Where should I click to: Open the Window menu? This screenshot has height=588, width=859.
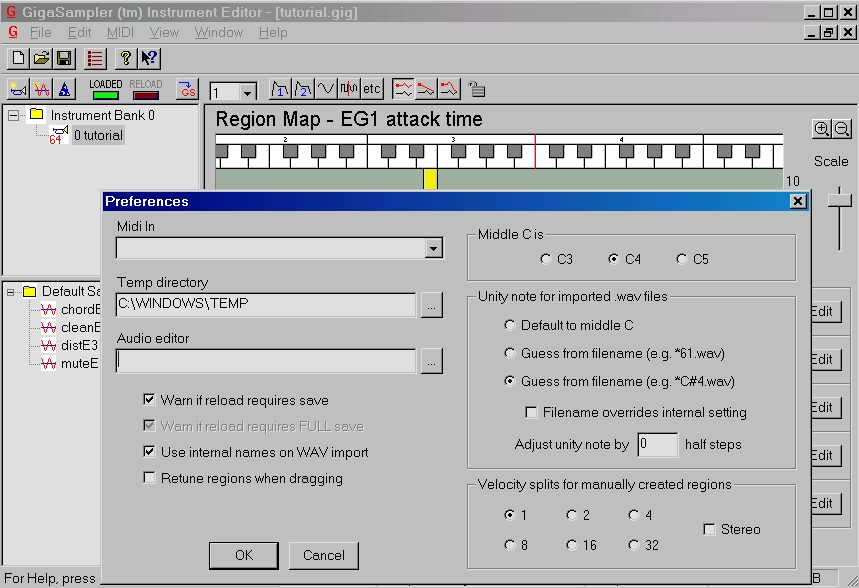coord(219,32)
